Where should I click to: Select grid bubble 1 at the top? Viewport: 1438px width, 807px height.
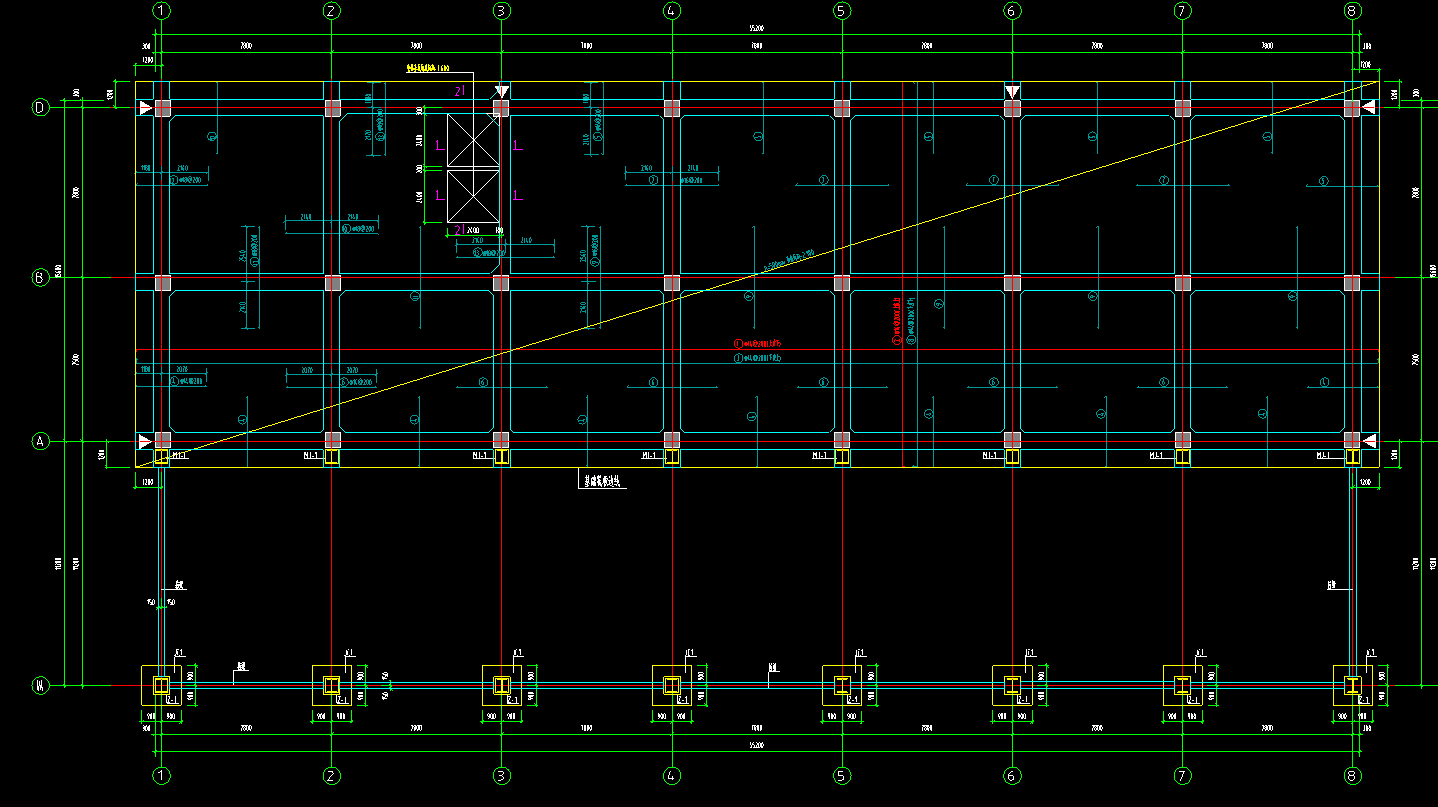[x=162, y=11]
